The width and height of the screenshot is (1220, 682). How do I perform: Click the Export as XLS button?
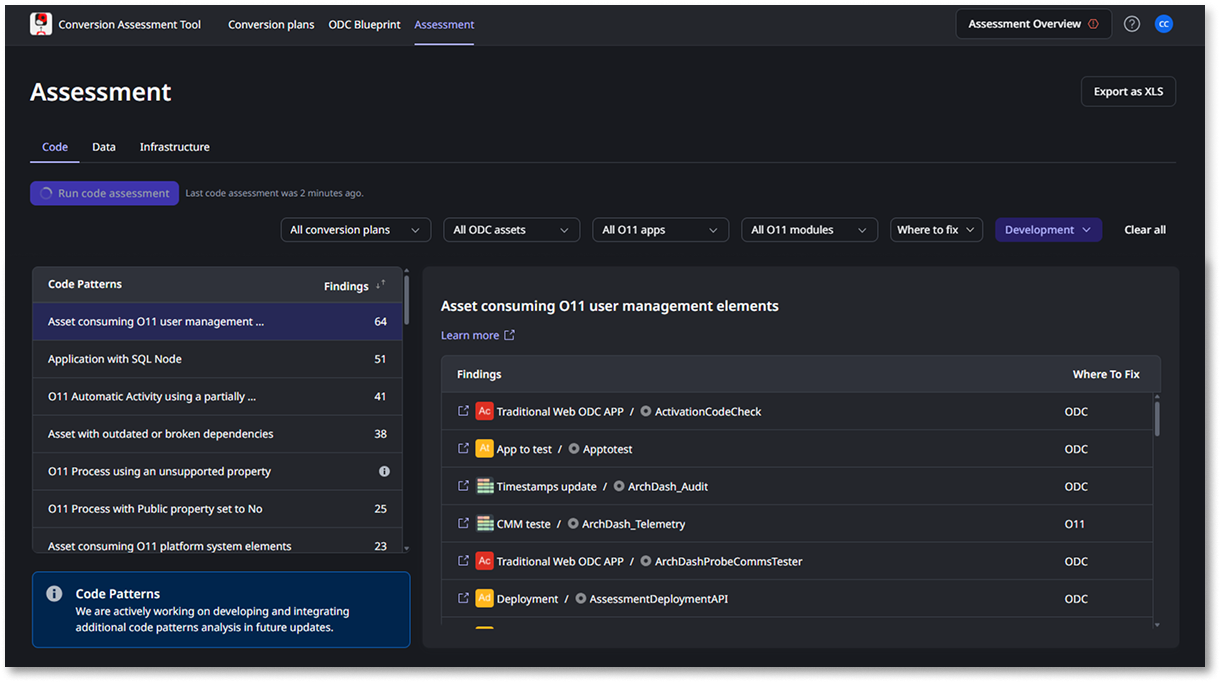[1128, 91]
